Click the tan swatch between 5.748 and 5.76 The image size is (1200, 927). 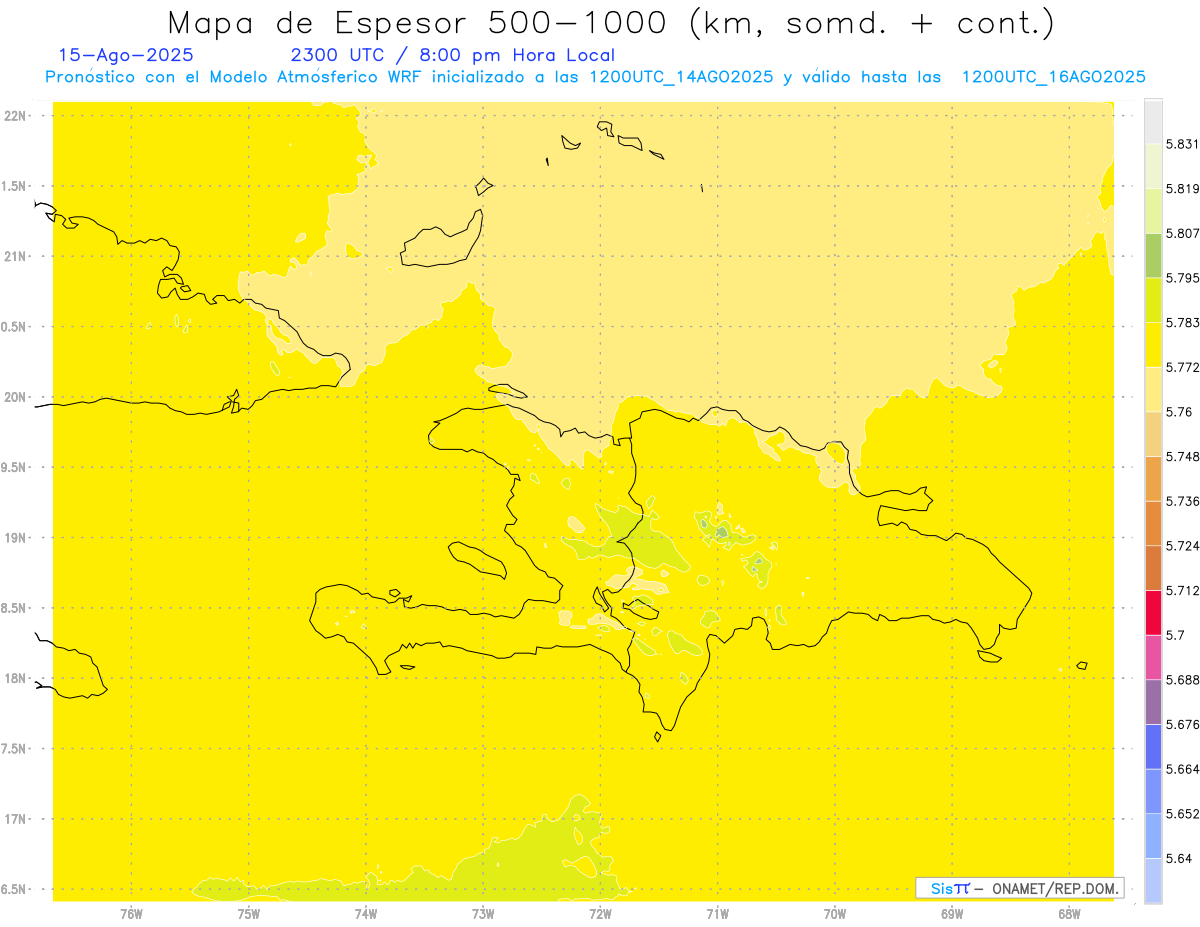[1153, 434]
